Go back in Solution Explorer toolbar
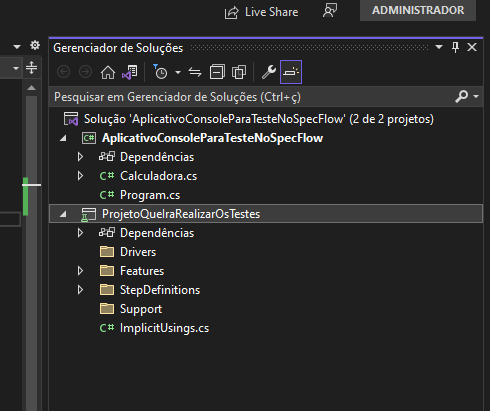Screen dimensions: 490x411 coord(63,72)
